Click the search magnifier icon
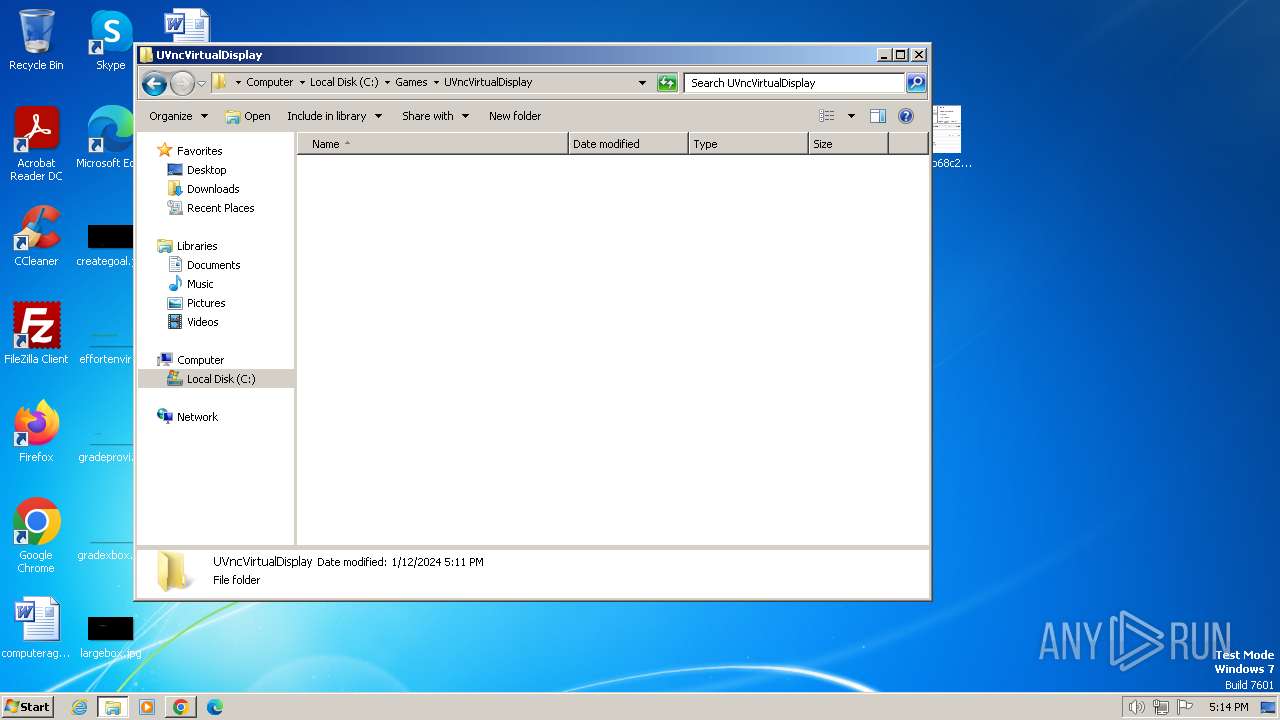1280x720 pixels. [x=915, y=83]
